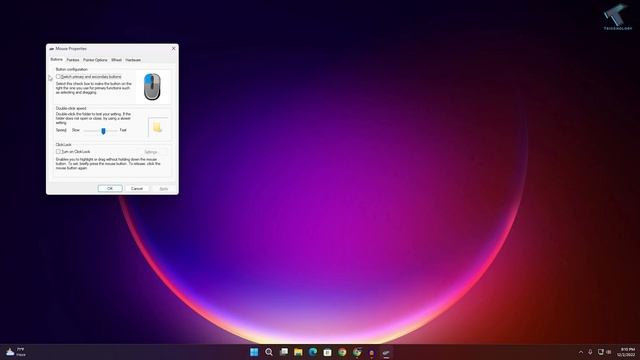Launch Microsoft Edge from the taskbar

(313, 352)
